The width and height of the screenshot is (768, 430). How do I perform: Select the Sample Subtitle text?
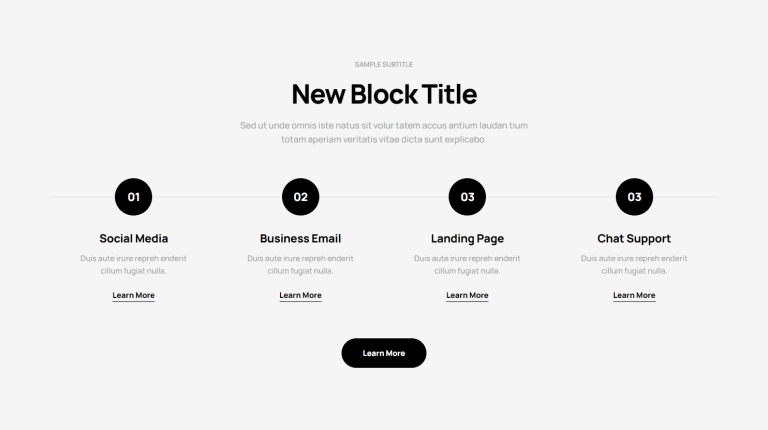pyautogui.click(x=384, y=64)
